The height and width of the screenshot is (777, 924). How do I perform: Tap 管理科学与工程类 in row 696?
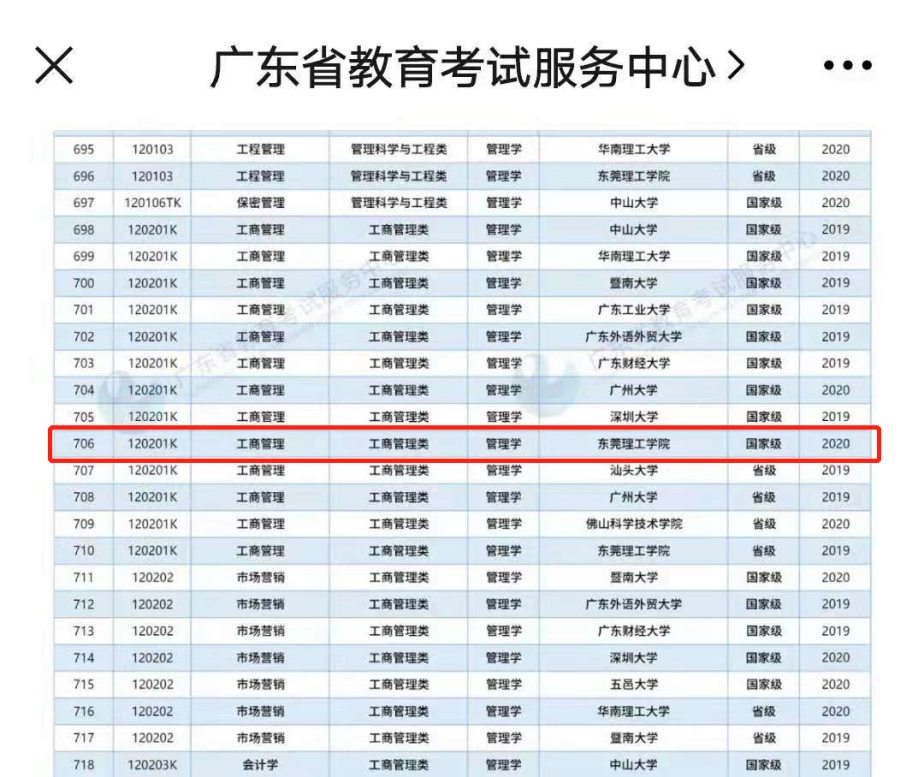(398, 176)
